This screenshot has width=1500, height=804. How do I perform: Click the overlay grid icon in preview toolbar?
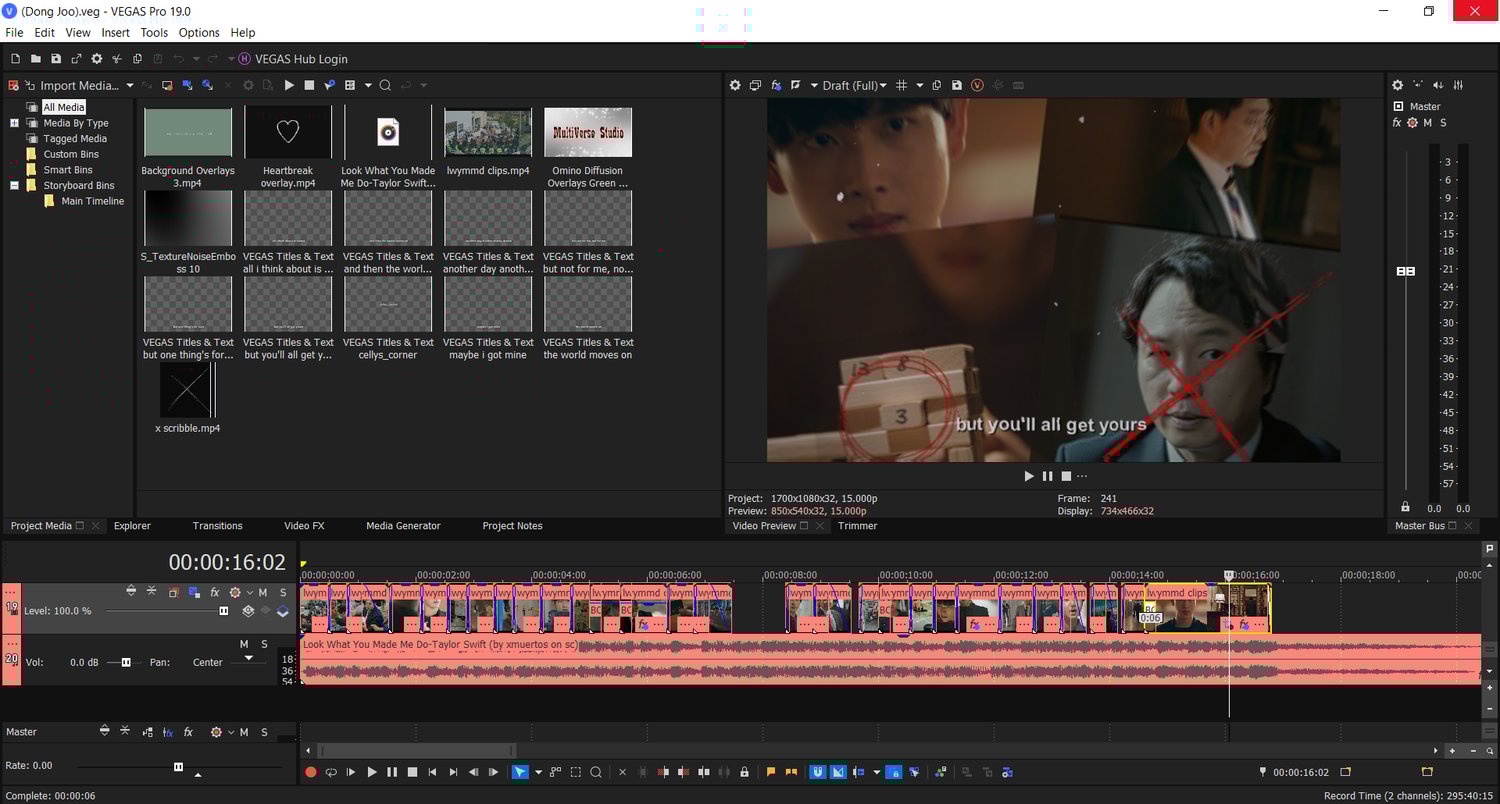[x=901, y=86]
